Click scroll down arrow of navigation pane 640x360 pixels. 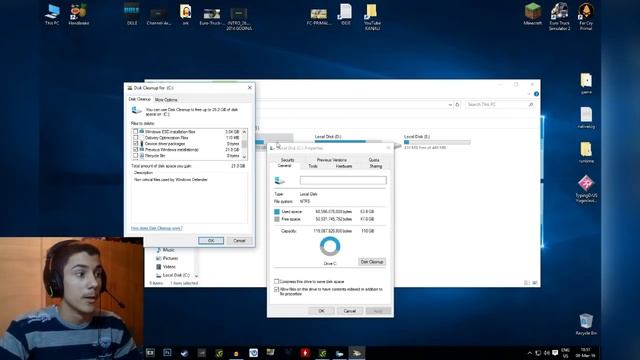(196, 276)
